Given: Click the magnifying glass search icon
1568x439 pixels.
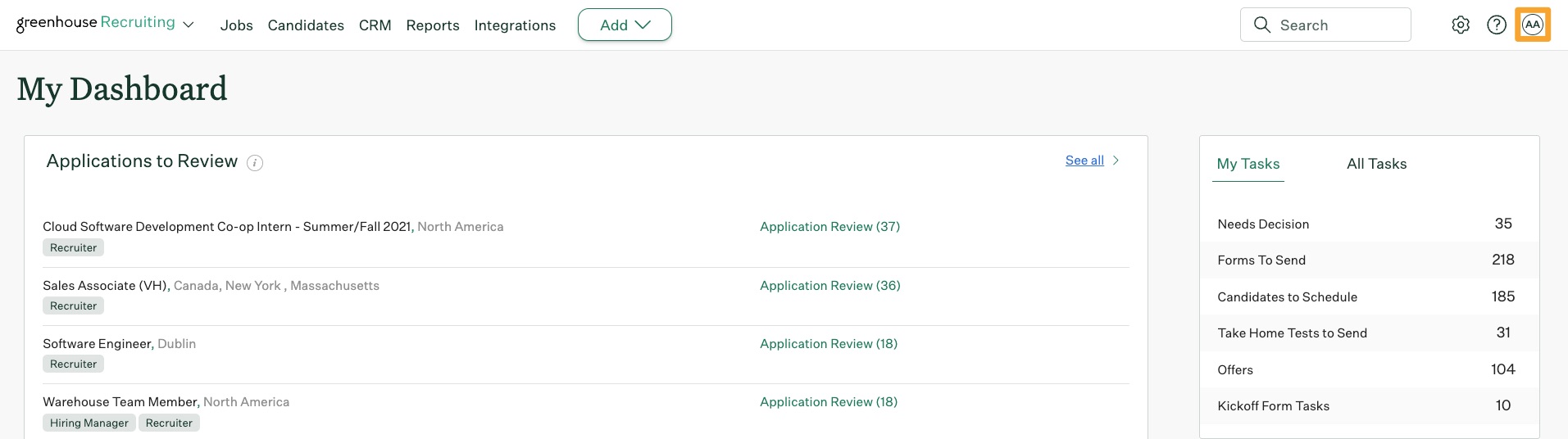Looking at the screenshot, I should (x=1261, y=25).
